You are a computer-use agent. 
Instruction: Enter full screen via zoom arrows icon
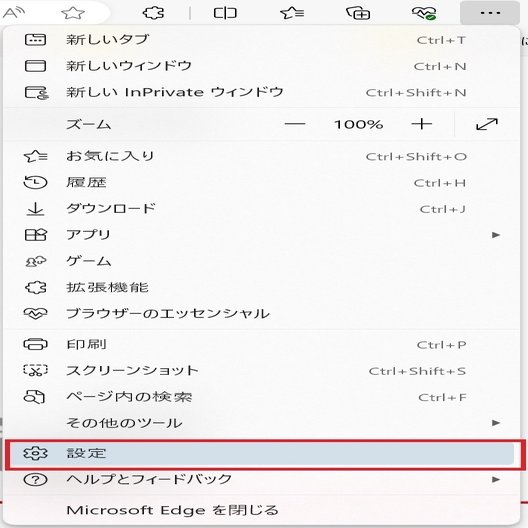(x=487, y=124)
